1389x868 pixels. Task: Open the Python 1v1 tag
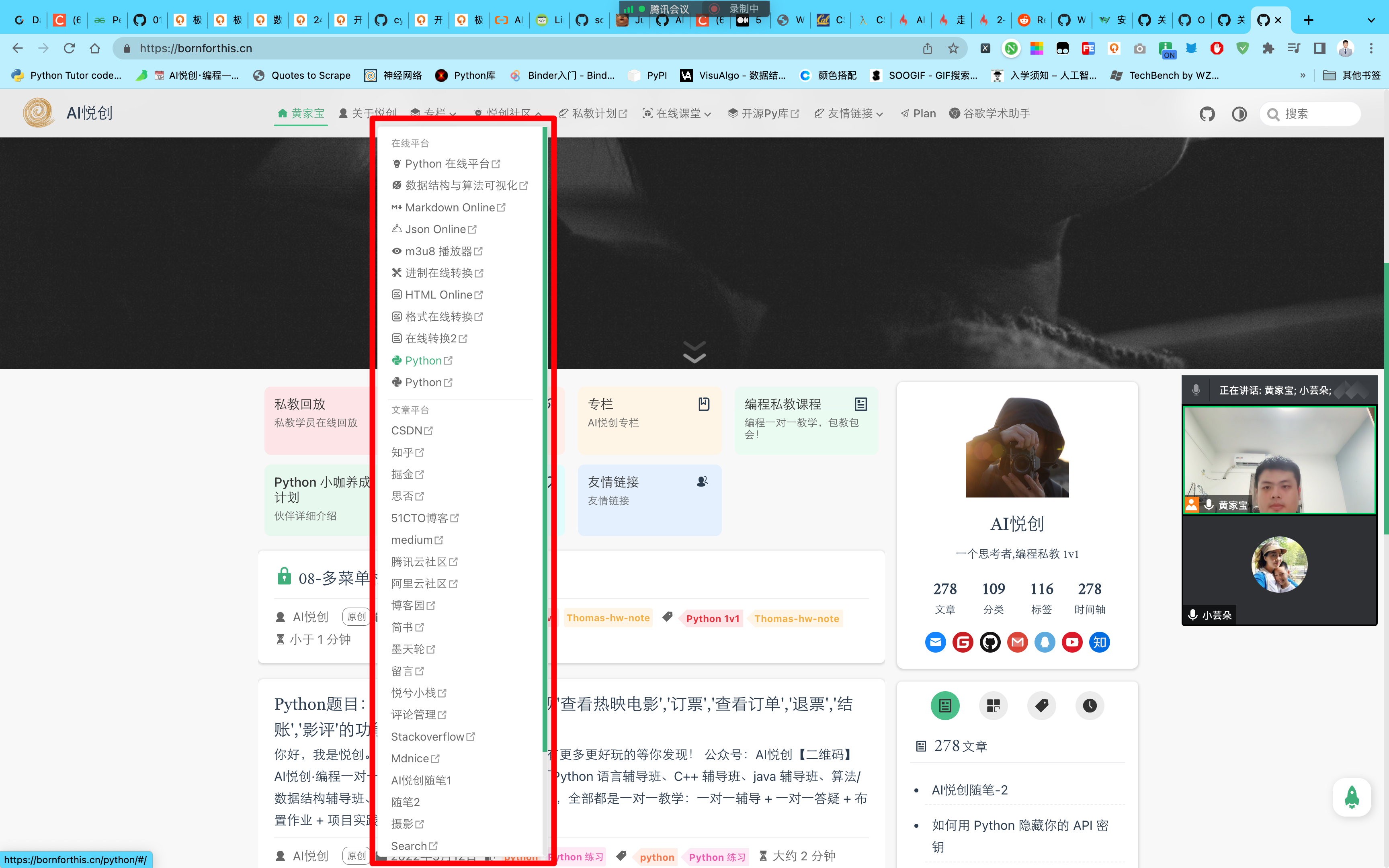tap(712, 618)
